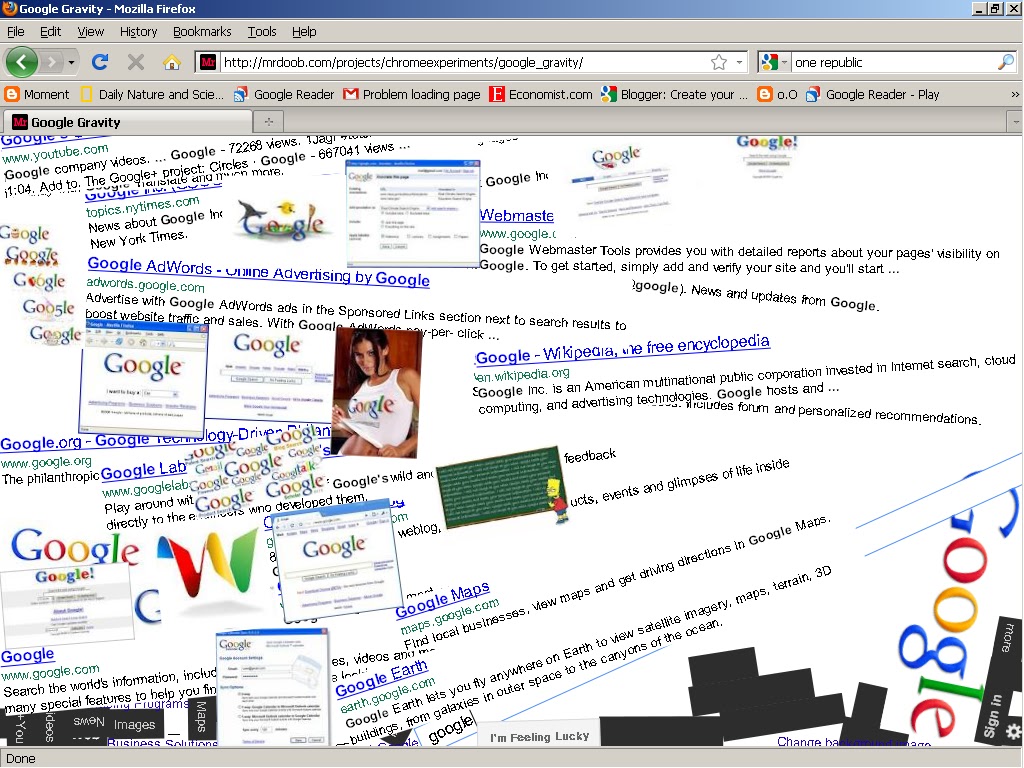
Task: Click the settings gear icon at bottom right
Action: point(1014,731)
